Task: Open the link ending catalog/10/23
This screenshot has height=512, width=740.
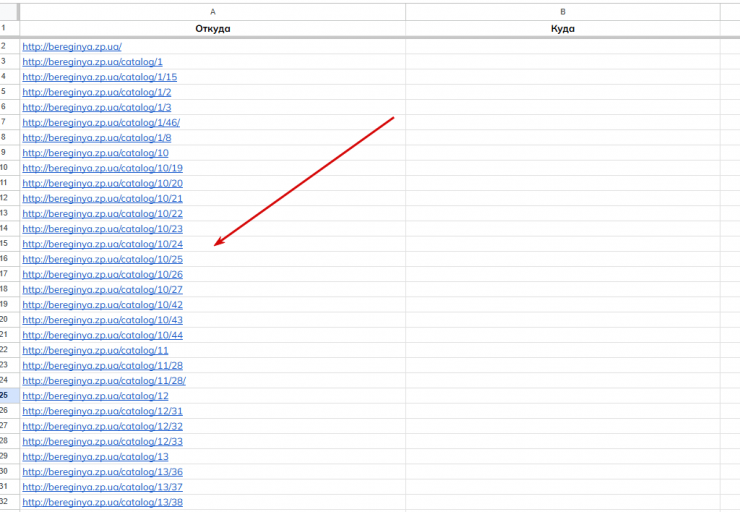Action: pos(102,229)
